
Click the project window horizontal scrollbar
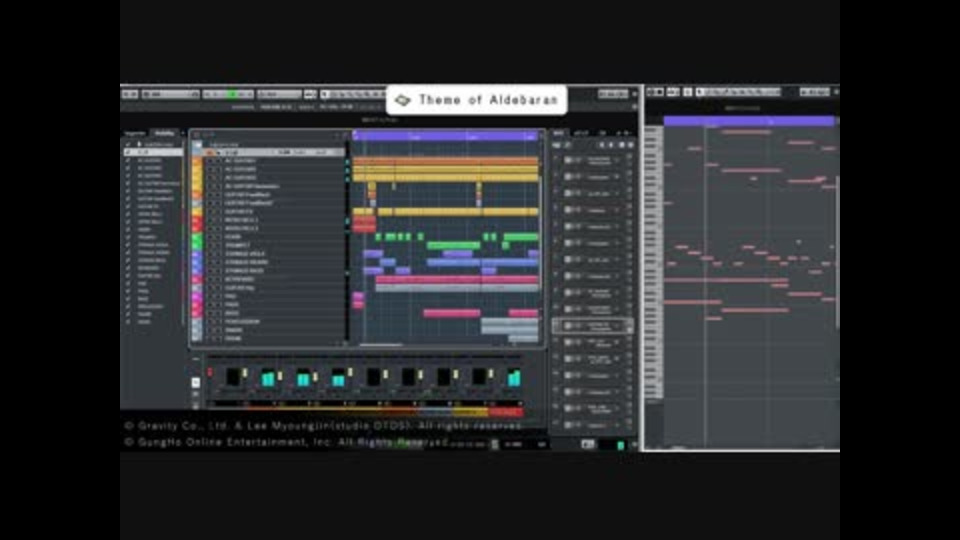coord(381,345)
